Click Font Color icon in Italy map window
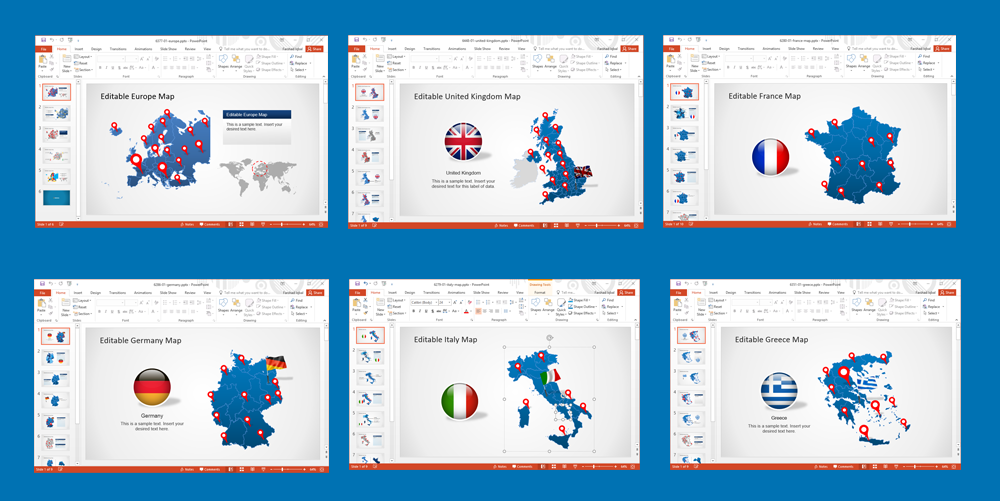The image size is (1000, 501). pos(466,311)
